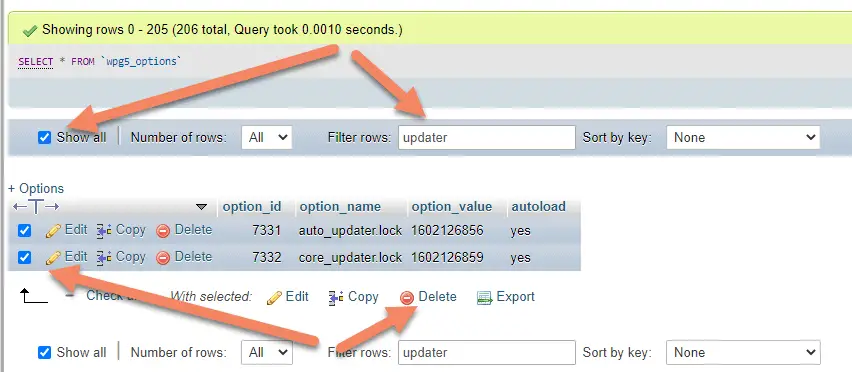Open bottom Sort by key dropdown
The width and height of the screenshot is (852, 372).
tap(743, 352)
